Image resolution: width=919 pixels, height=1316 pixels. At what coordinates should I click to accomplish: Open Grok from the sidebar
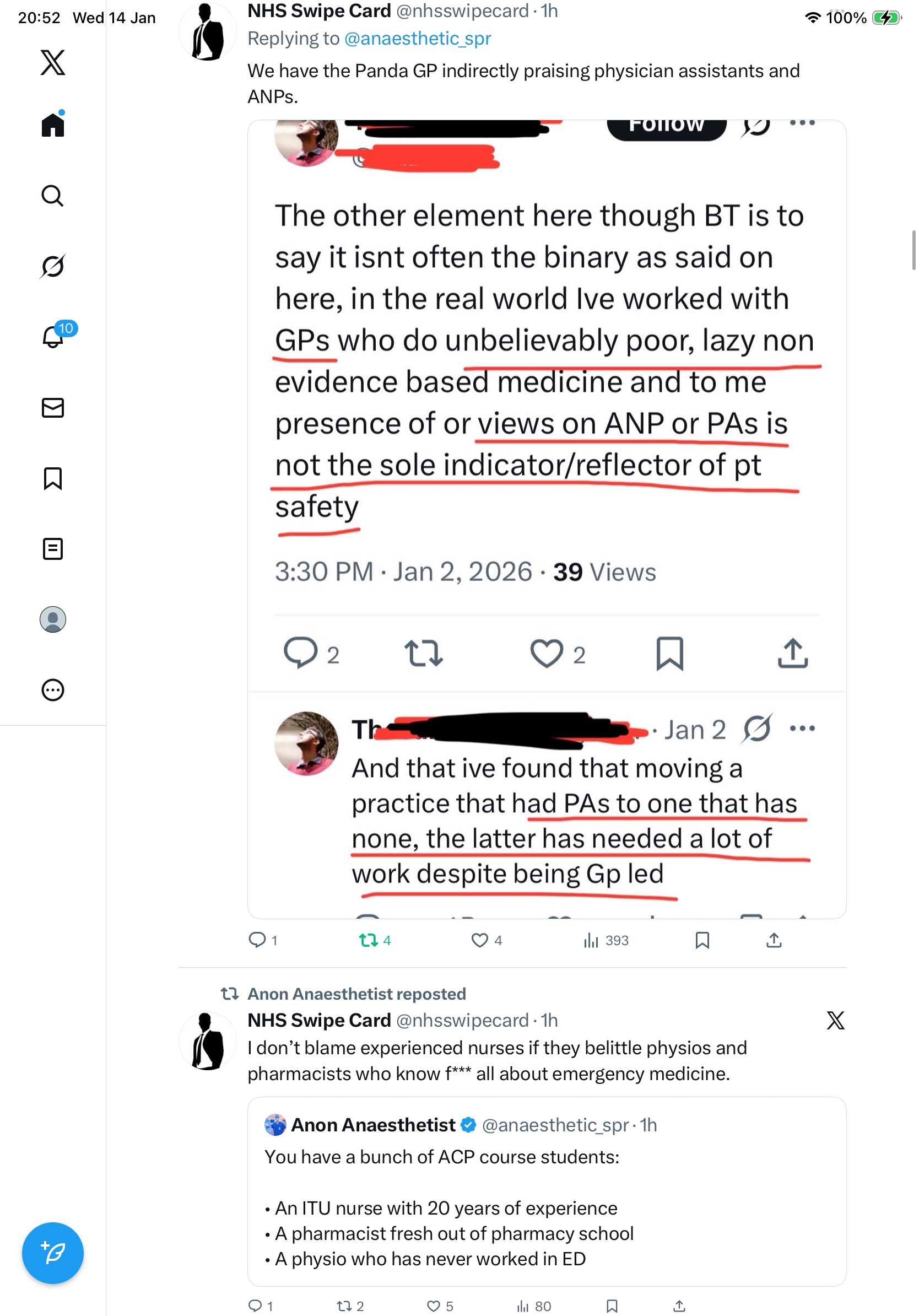coord(53,266)
